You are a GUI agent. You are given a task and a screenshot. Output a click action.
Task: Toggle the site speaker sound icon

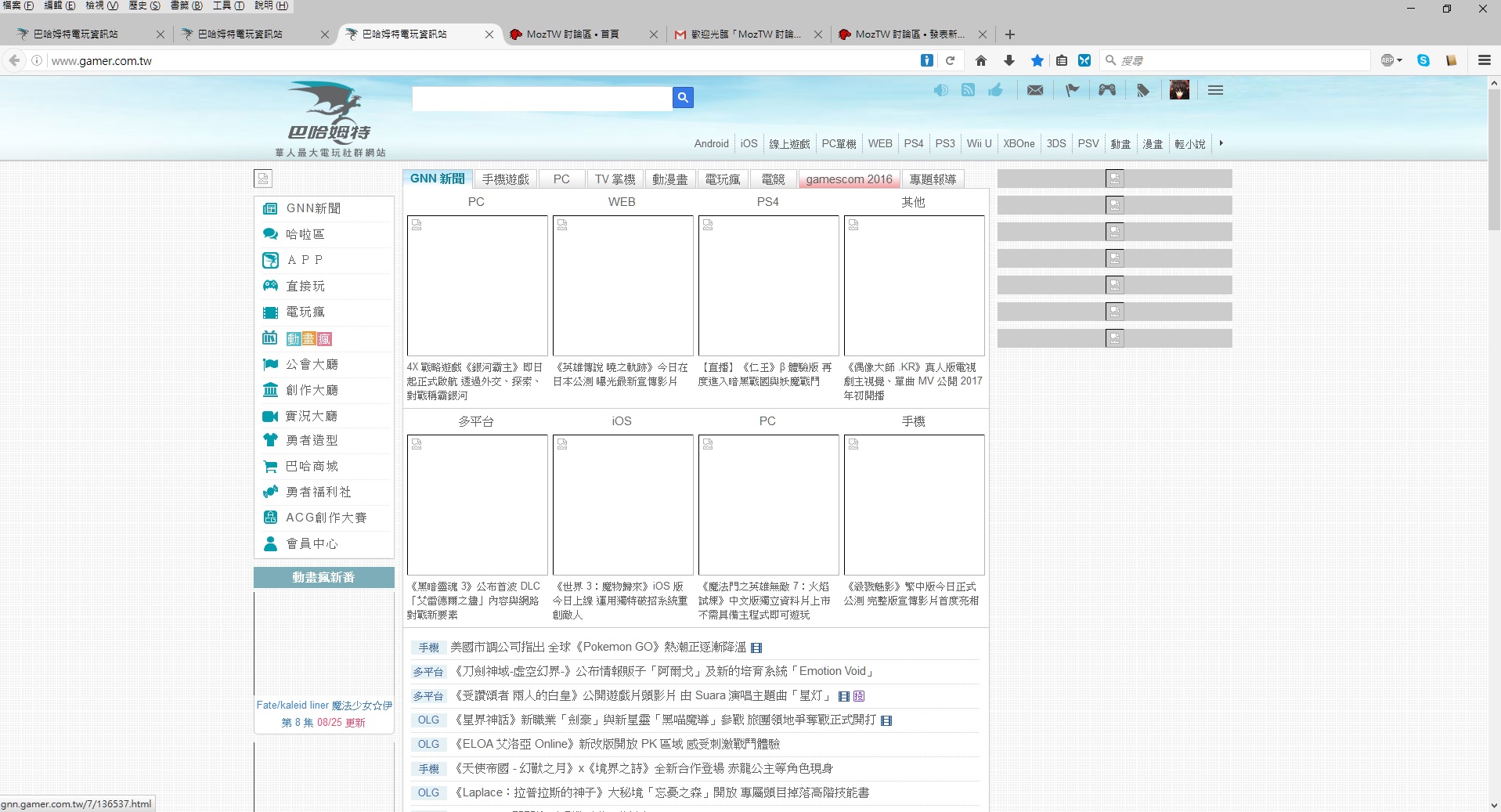(x=940, y=91)
